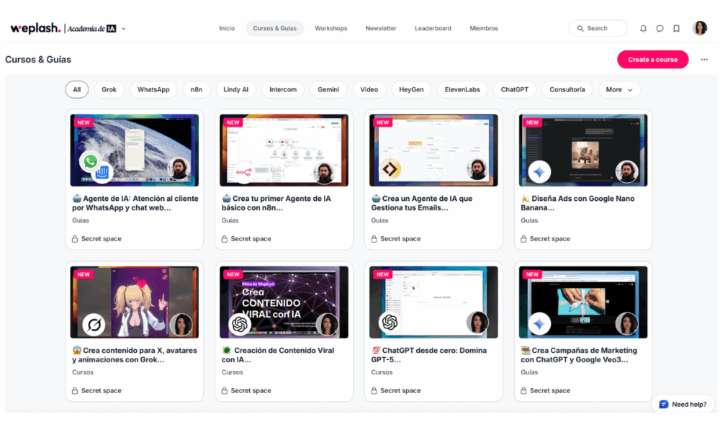Open the chat messages icon
The width and height of the screenshot is (720, 432).
point(660,28)
